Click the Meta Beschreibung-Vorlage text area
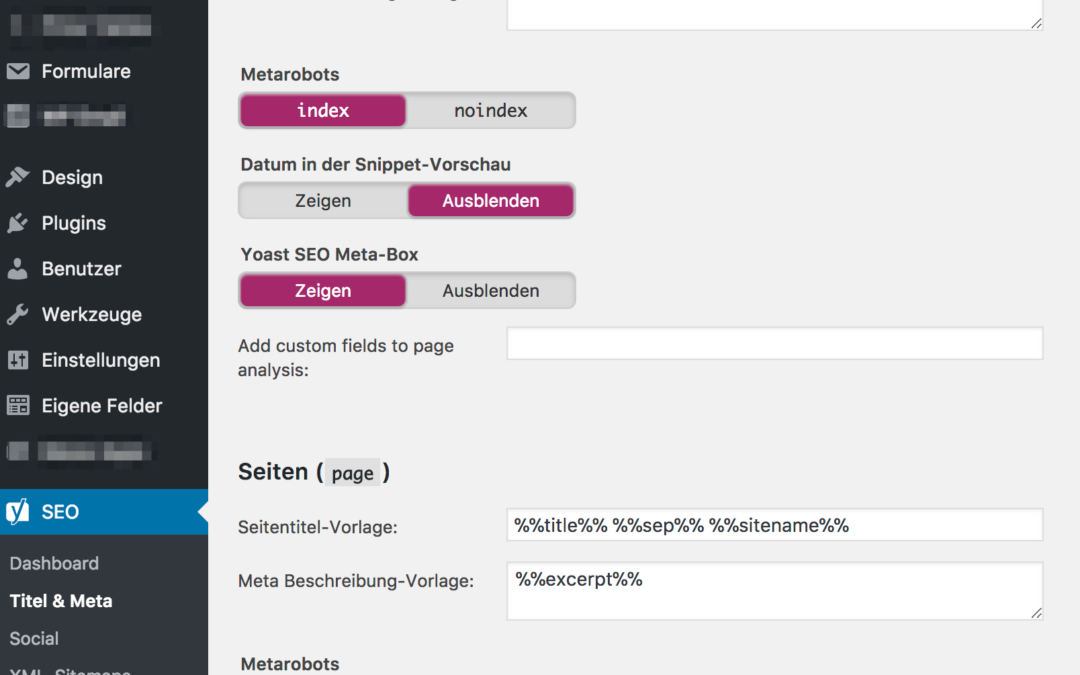1080x675 pixels. coord(774,590)
